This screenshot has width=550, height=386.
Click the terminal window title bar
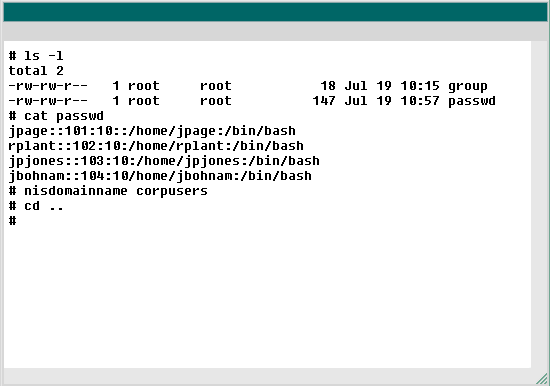coord(275,12)
